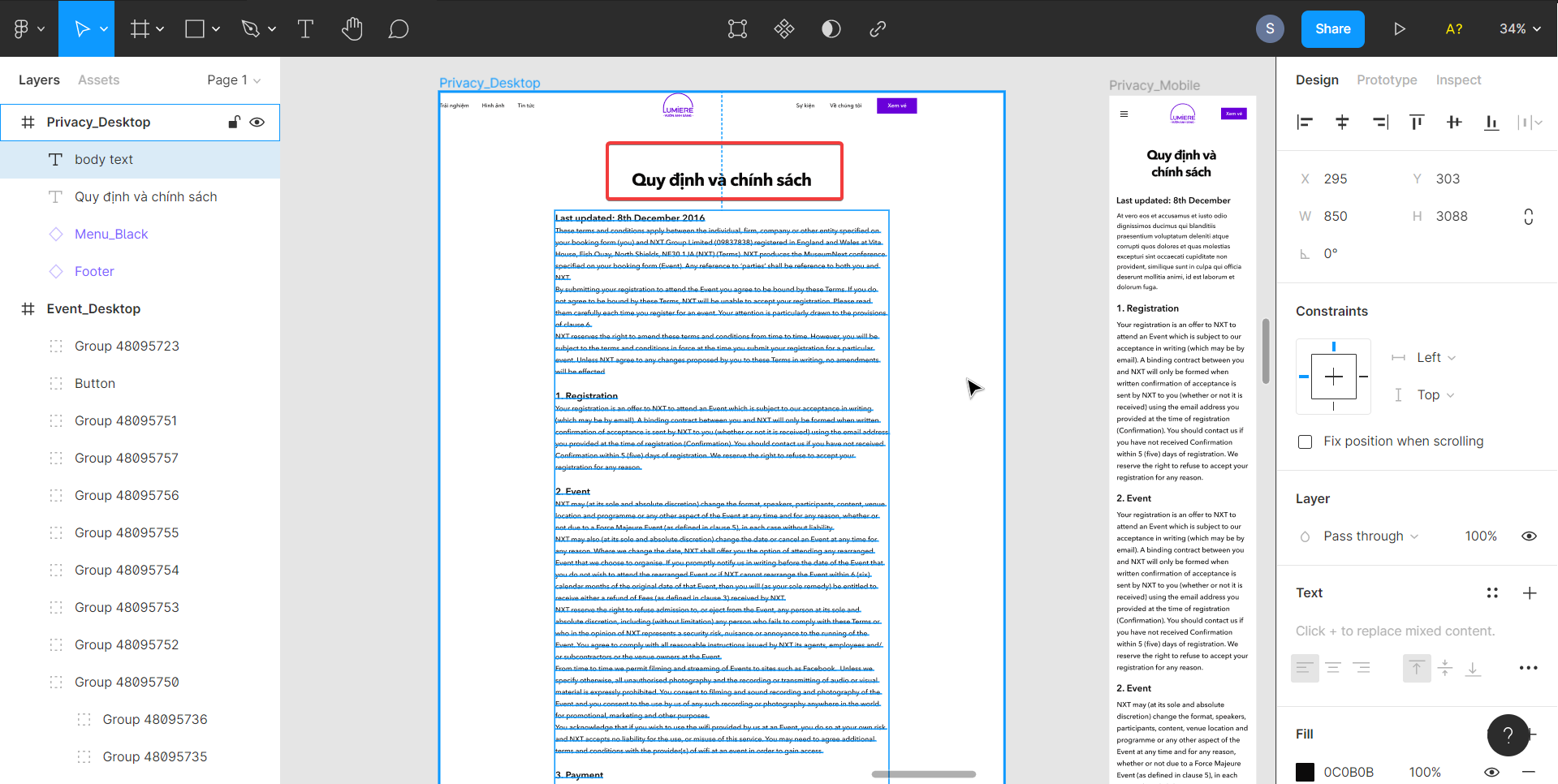The height and width of the screenshot is (784, 1558).
Task: Click the black fill color swatch
Action: 1305,773
